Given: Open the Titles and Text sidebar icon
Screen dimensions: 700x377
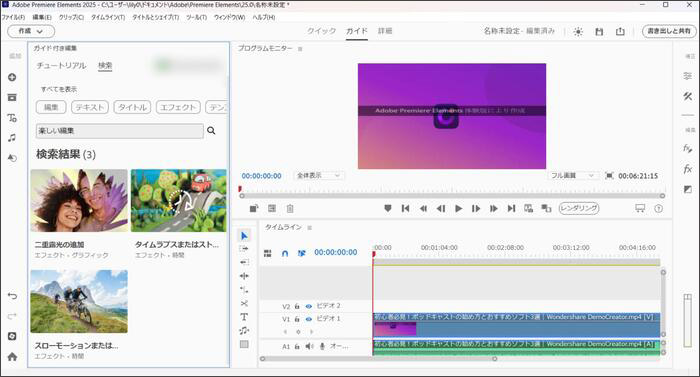Looking at the screenshot, I should (12, 118).
